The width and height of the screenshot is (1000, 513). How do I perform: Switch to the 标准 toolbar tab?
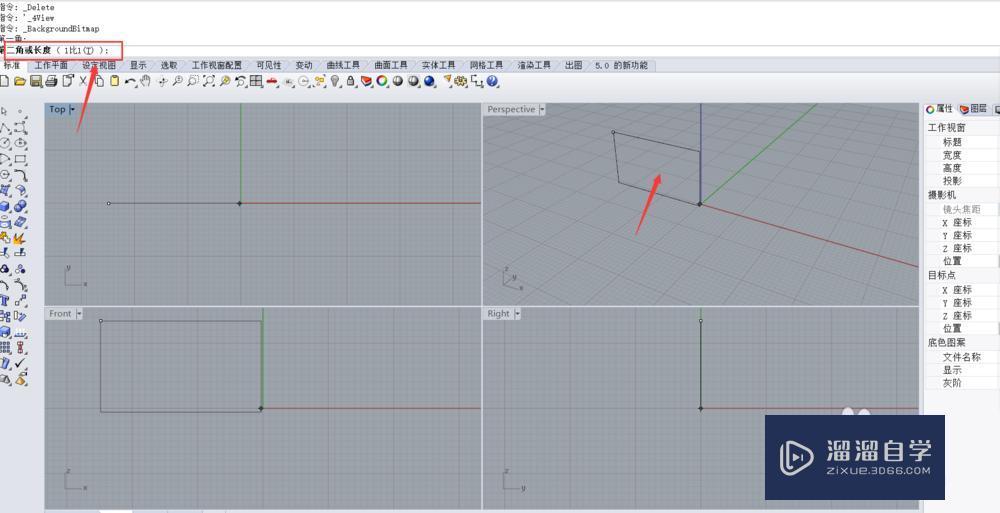(x=11, y=65)
